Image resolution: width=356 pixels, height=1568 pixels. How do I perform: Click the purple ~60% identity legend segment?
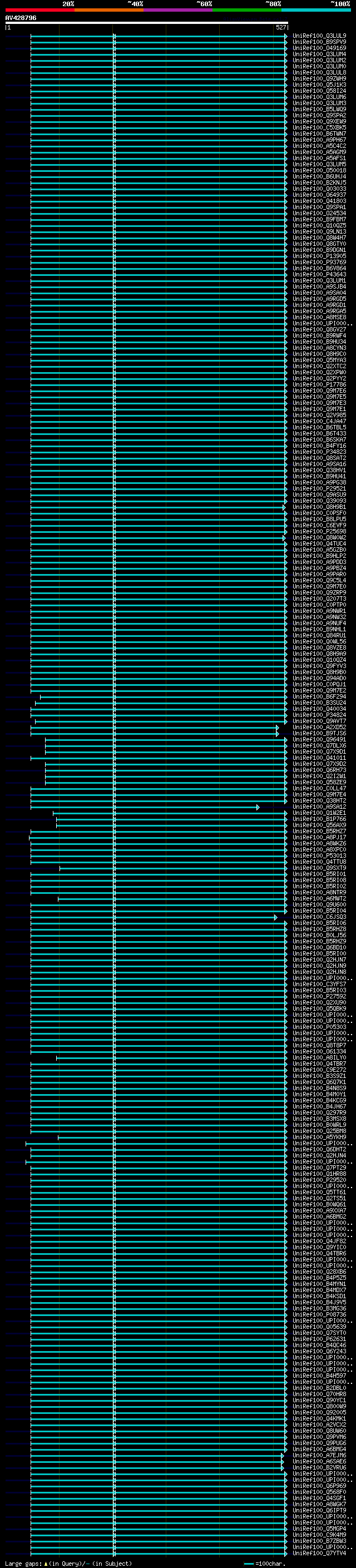click(x=179, y=10)
